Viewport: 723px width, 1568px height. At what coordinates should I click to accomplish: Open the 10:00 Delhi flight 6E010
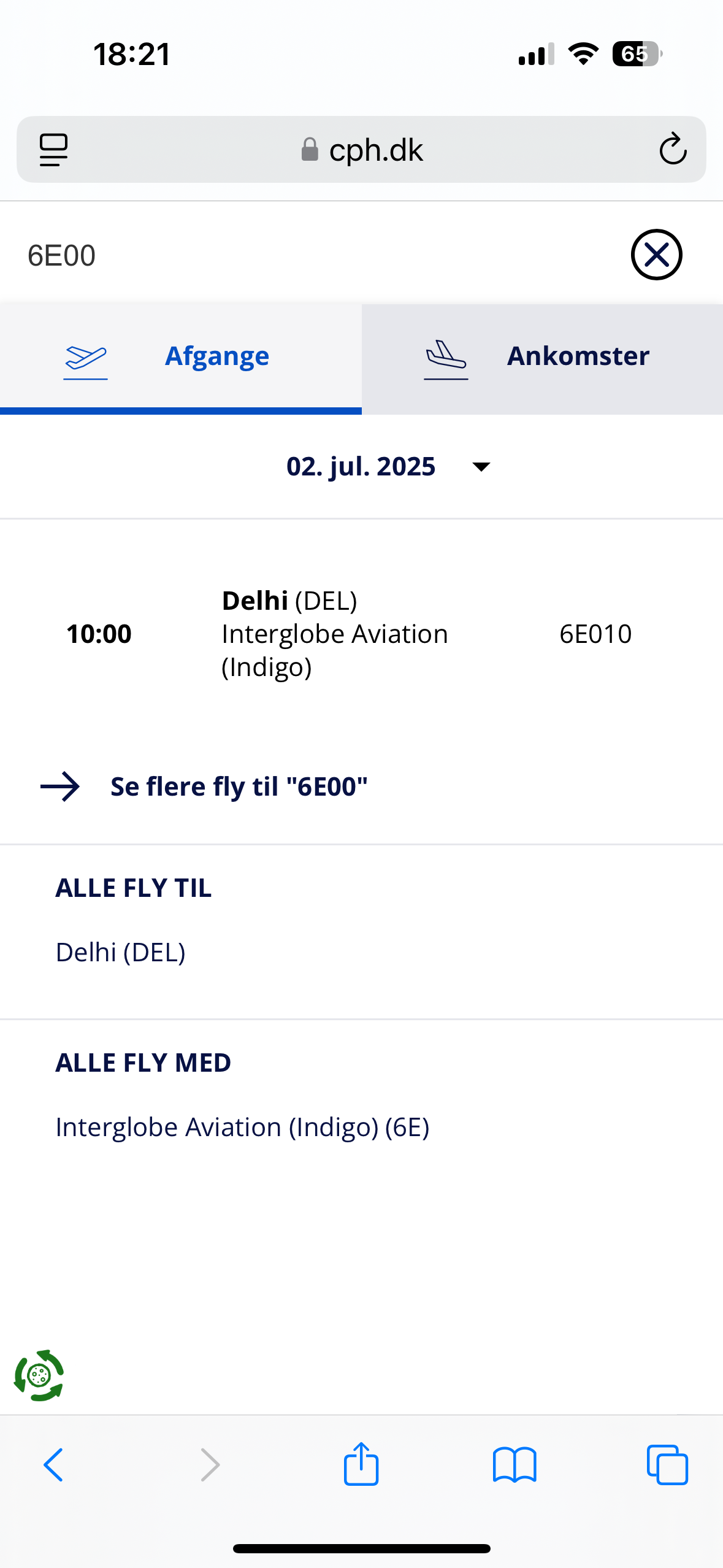point(361,634)
